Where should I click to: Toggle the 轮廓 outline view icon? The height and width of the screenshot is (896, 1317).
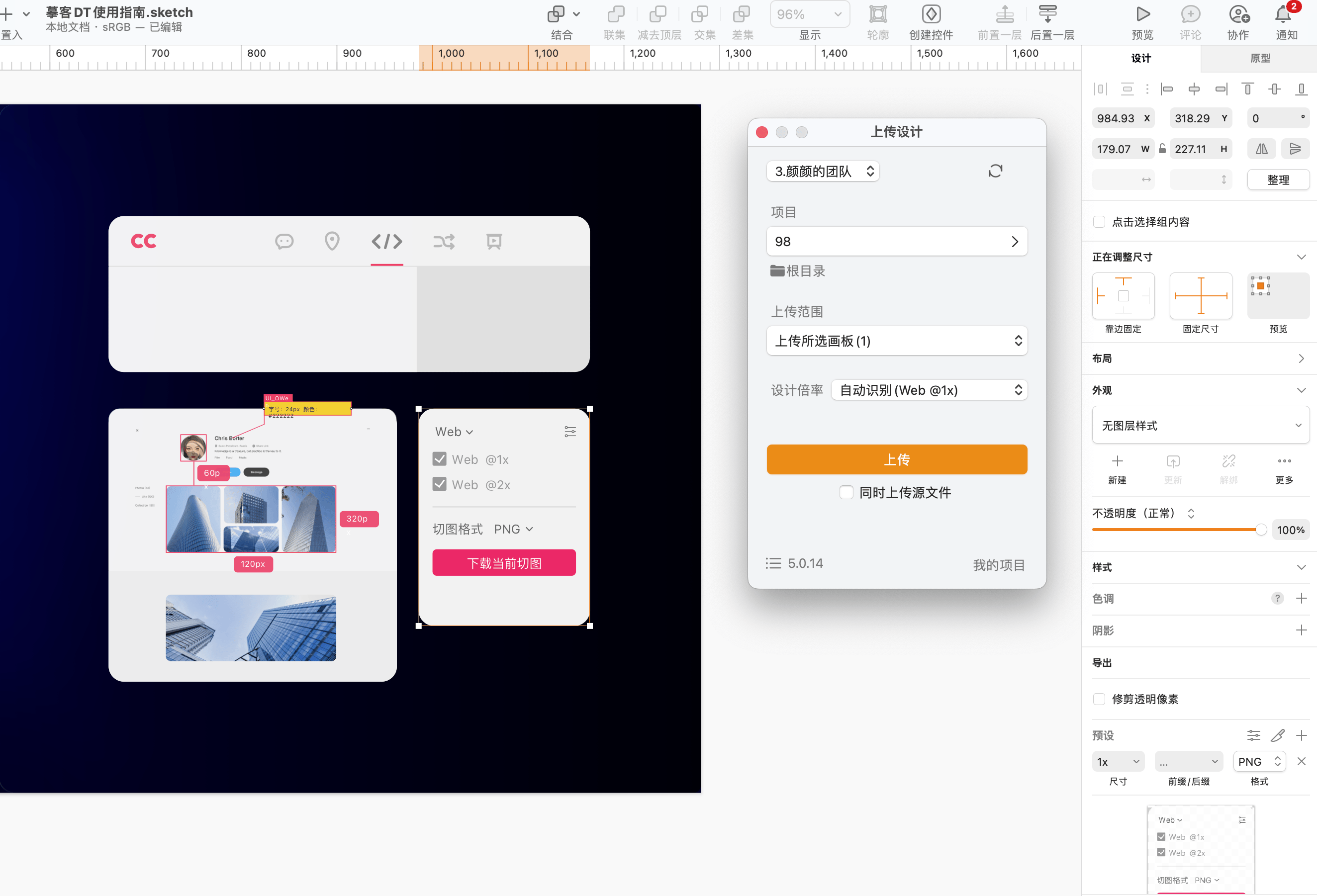tap(878, 14)
